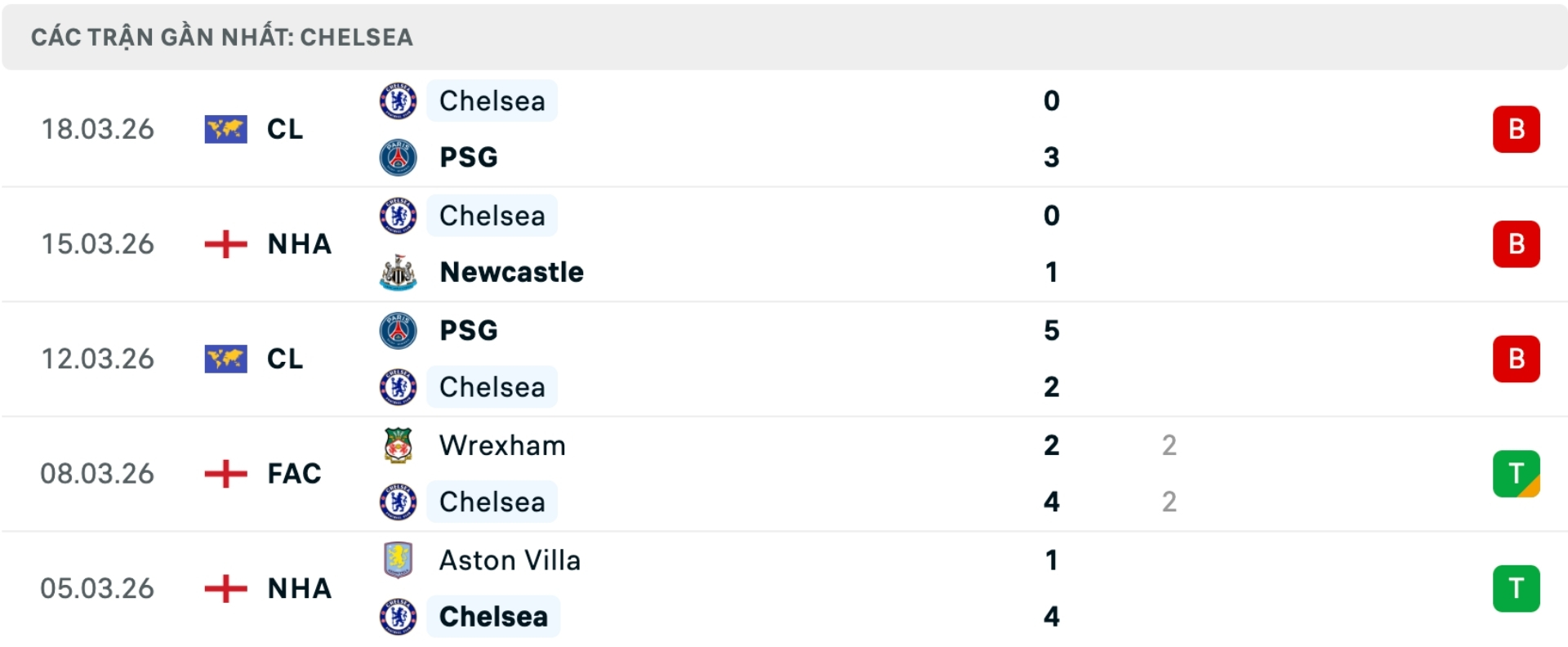Click green T badge for Aston Villa match

tap(1516, 588)
